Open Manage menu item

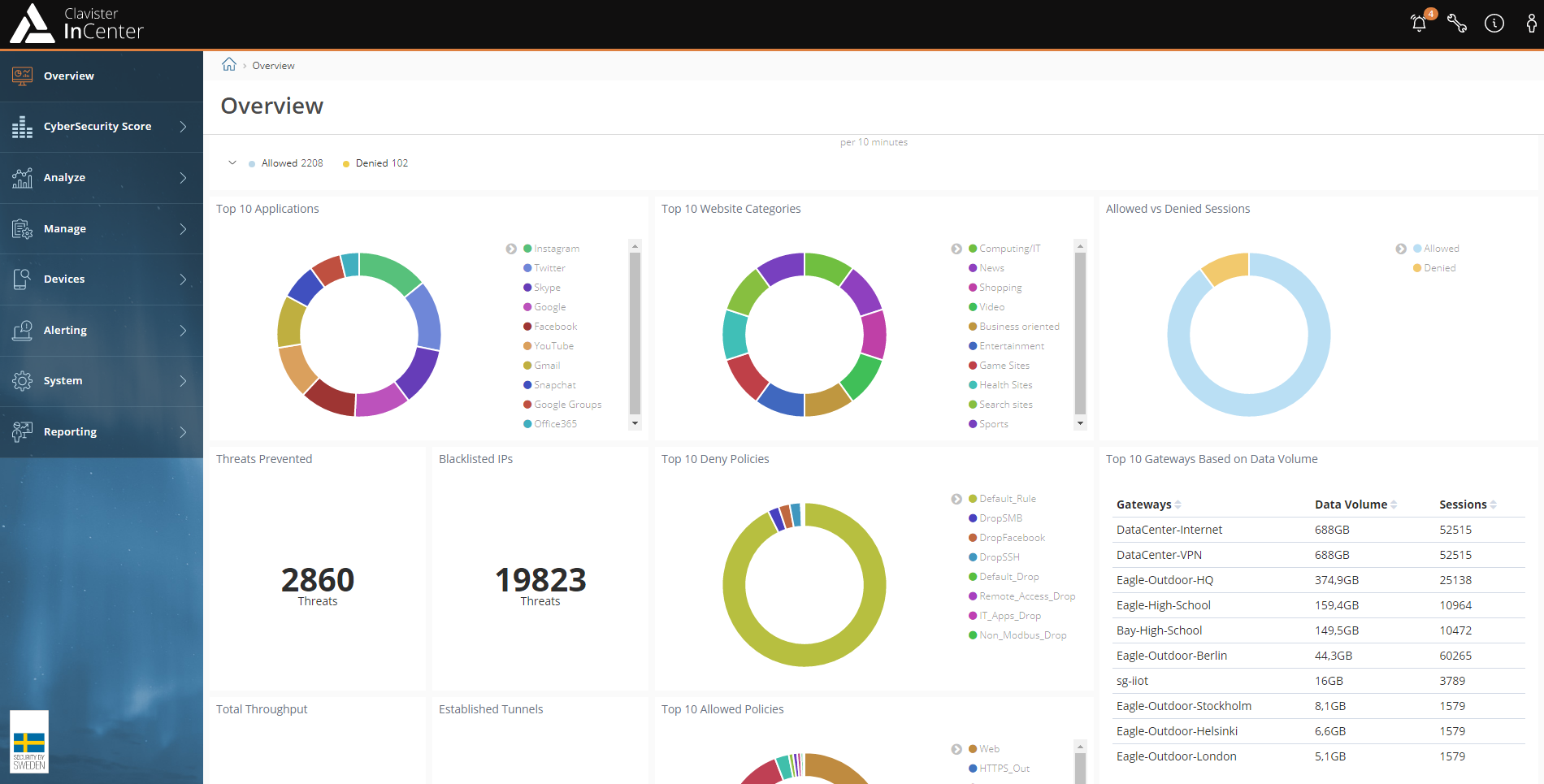click(x=102, y=229)
